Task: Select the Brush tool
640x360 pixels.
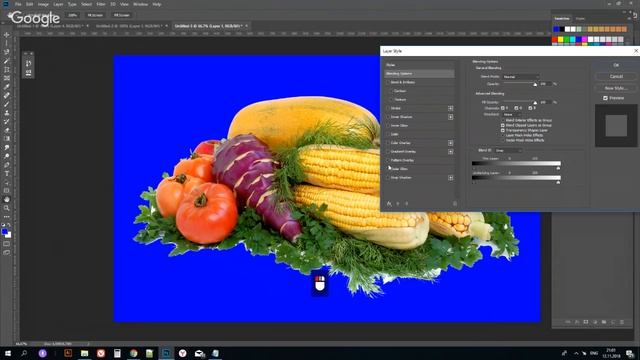Action: pyautogui.click(x=7, y=104)
